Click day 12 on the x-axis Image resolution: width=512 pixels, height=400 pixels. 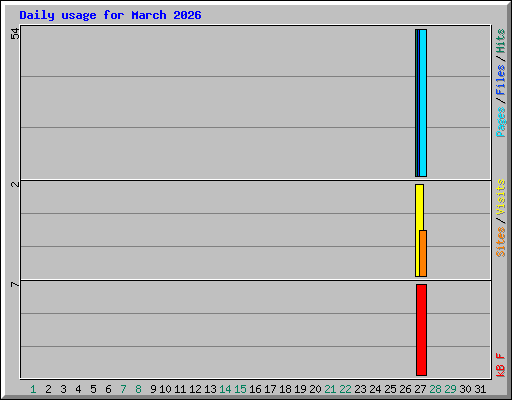(x=195, y=389)
